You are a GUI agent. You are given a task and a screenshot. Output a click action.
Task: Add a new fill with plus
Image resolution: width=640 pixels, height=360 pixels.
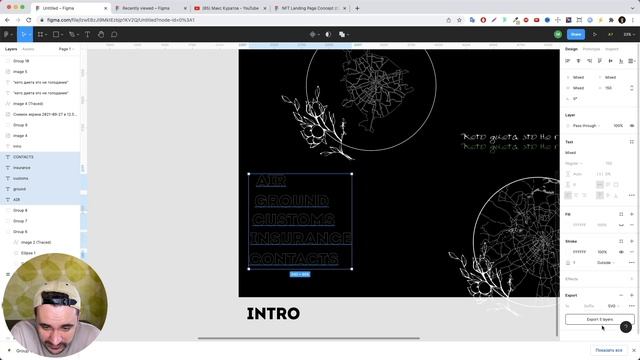[632, 214]
